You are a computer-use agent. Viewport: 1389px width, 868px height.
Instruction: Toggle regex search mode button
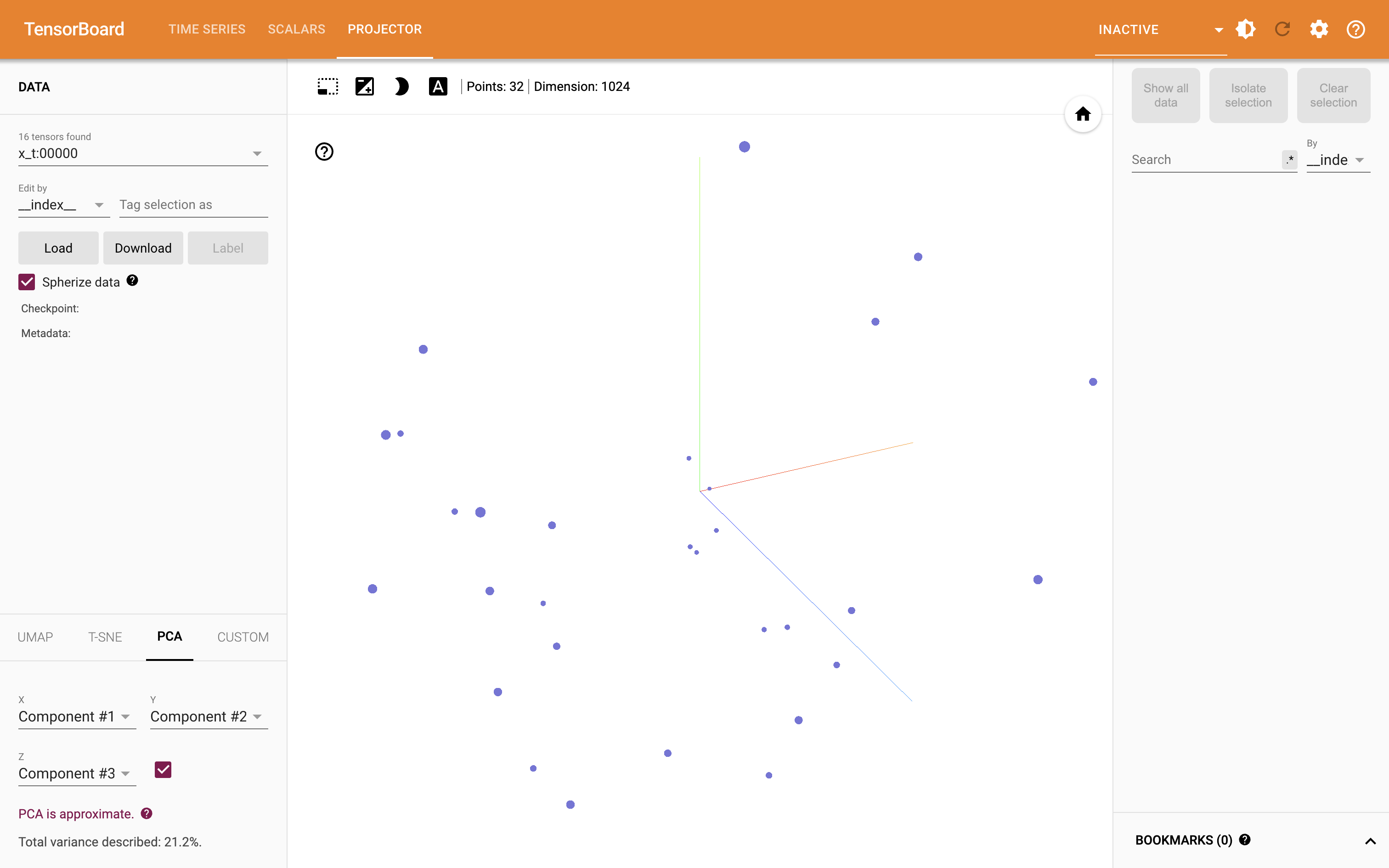tap(1289, 160)
